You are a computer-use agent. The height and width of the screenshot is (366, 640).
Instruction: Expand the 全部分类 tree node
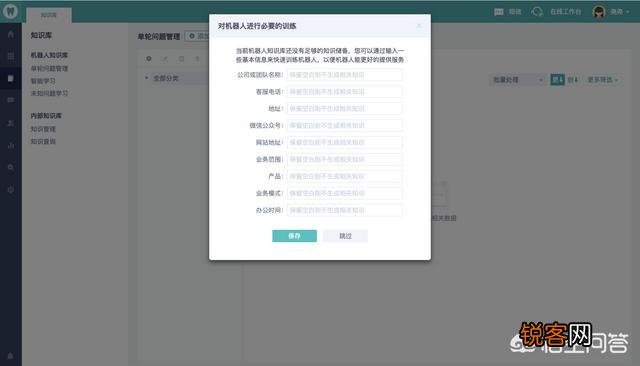[146, 78]
